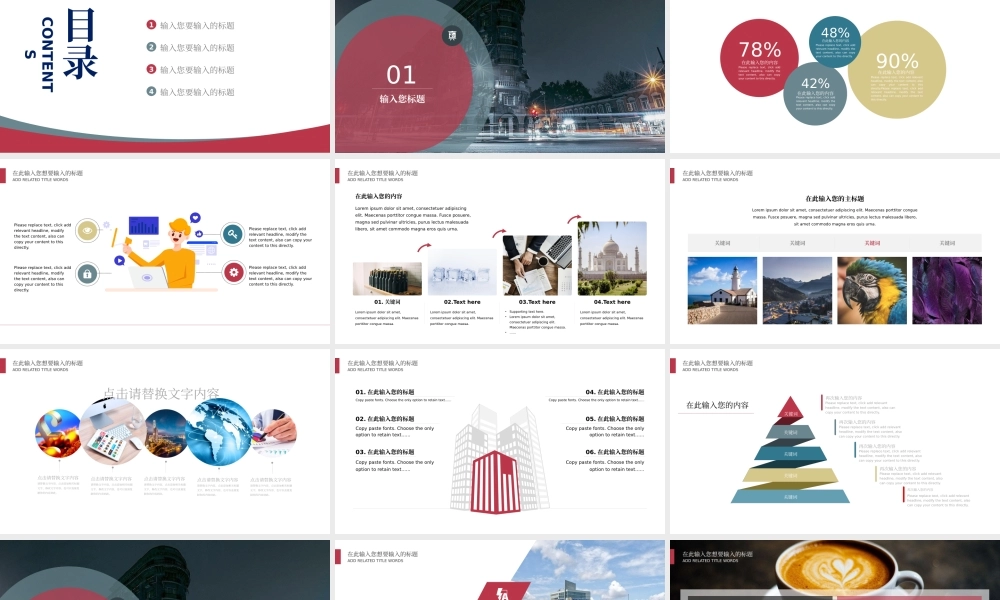Image resolution: width=1000 pixels, height=600 pixels.
Task: Click the dark badge icon above 01
Action: [x=452, y=36]
